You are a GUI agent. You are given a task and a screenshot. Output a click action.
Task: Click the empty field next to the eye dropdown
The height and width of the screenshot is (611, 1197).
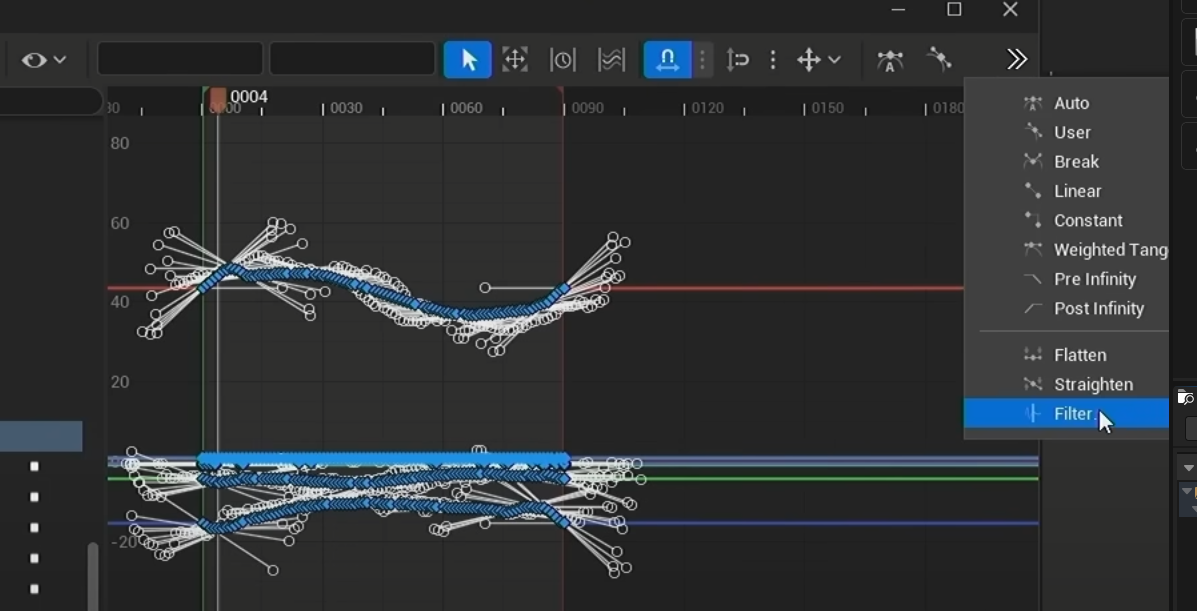tap(180, 59)
